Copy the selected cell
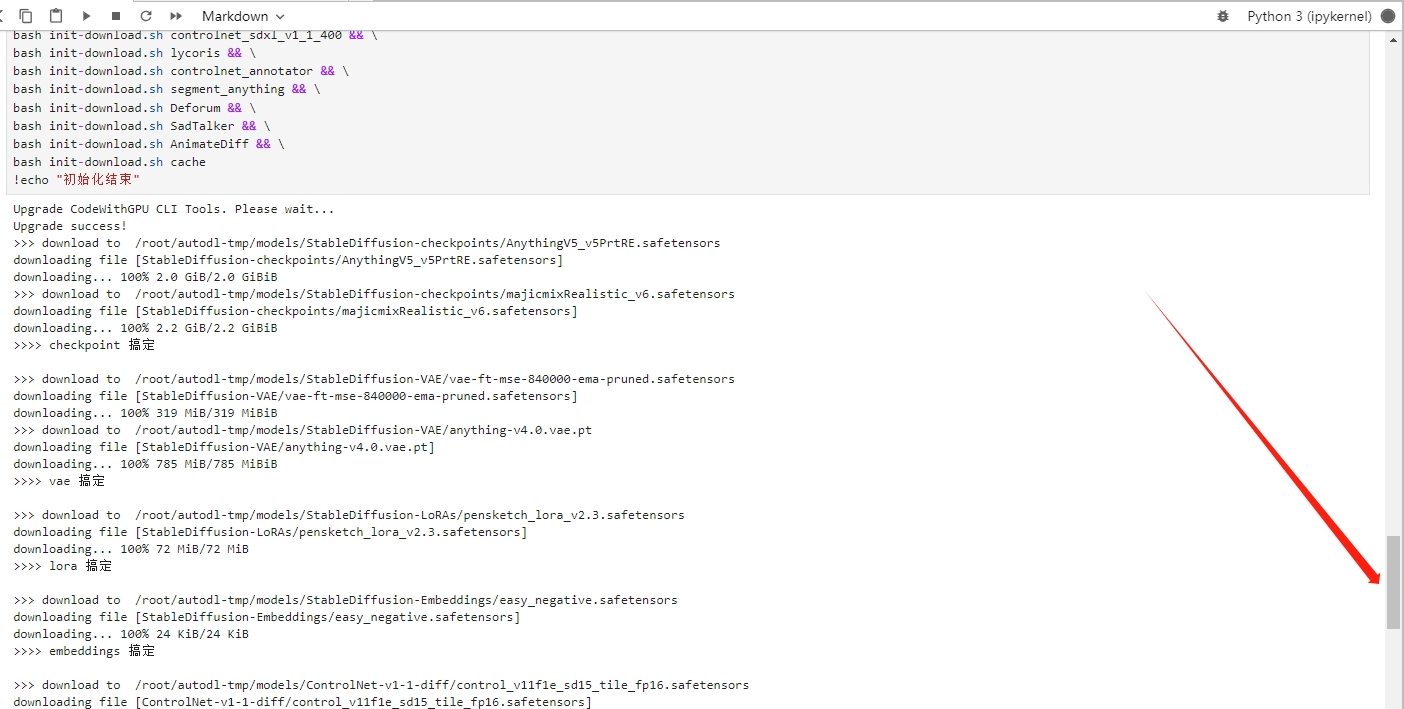This screenshot has height=709, width=1404. [26, 16]
